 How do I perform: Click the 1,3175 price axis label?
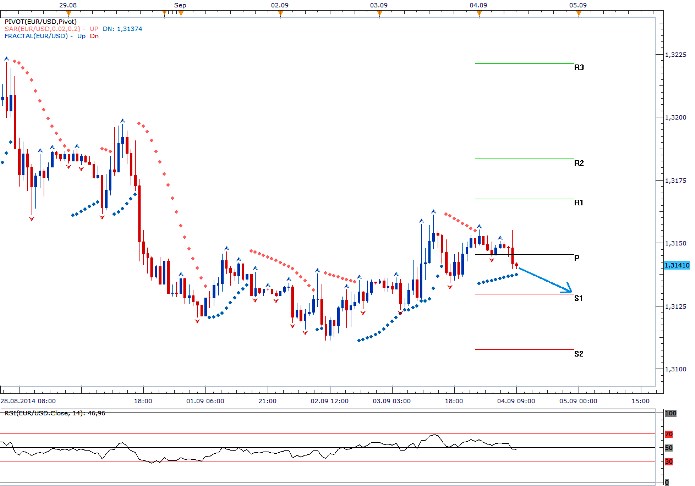click(x=675, y=180)
